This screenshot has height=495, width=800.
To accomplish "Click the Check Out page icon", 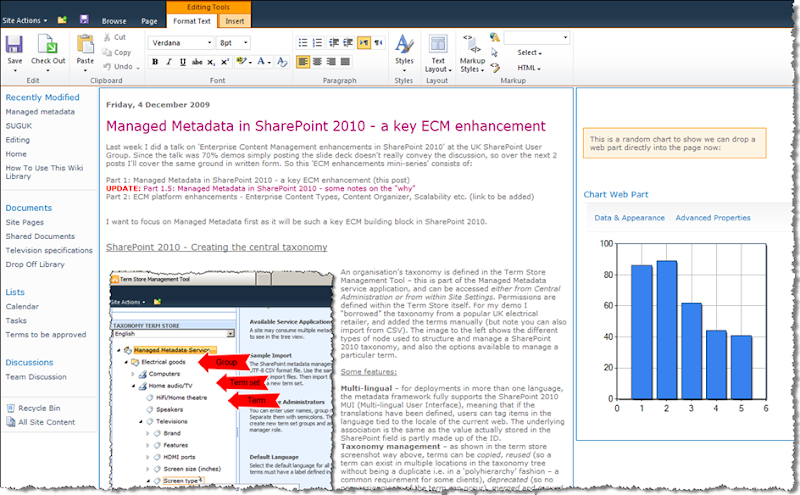I will pos(47,44).
